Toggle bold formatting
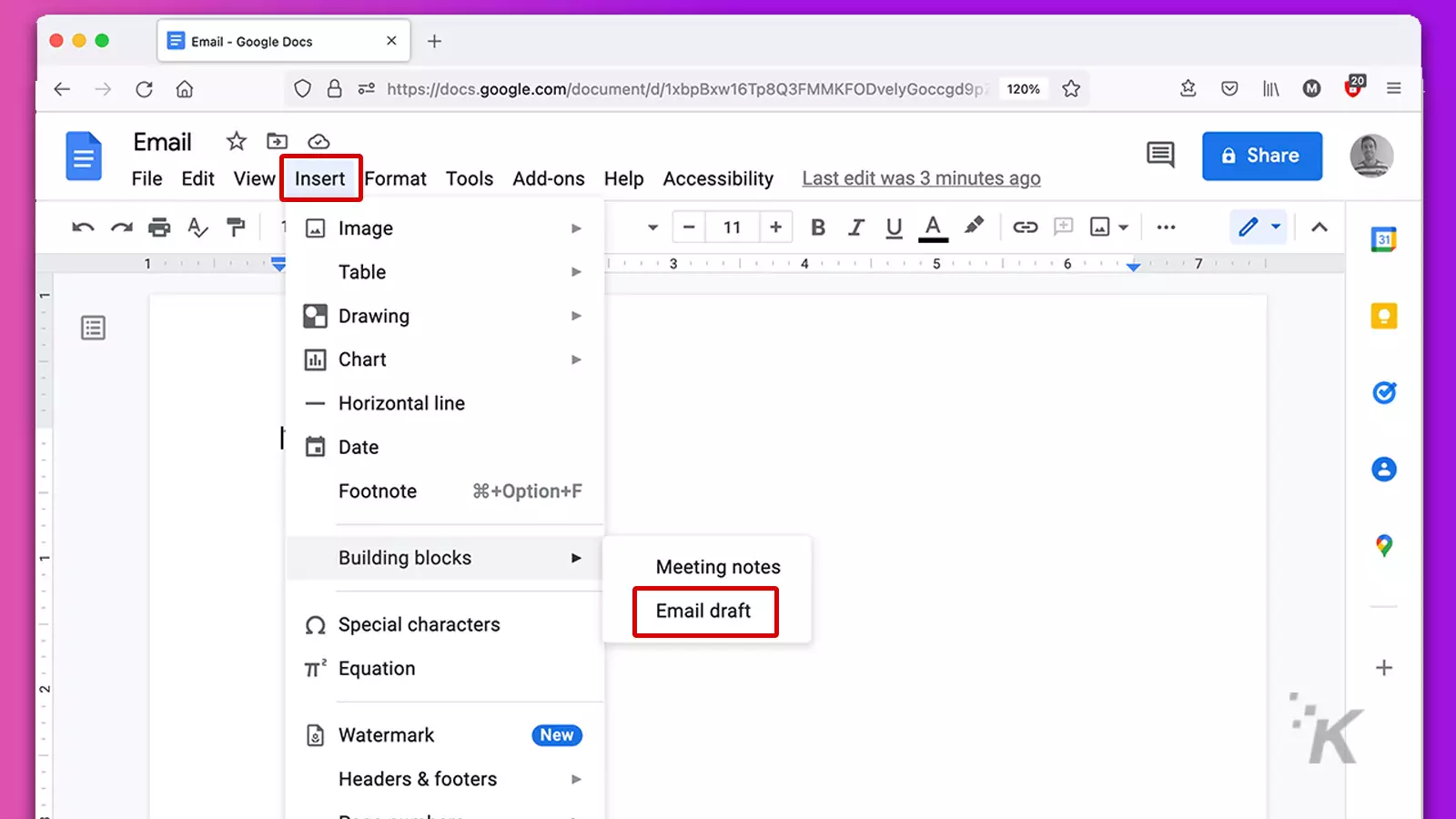Screen dimensions: 1456x819 pos(818,227)
